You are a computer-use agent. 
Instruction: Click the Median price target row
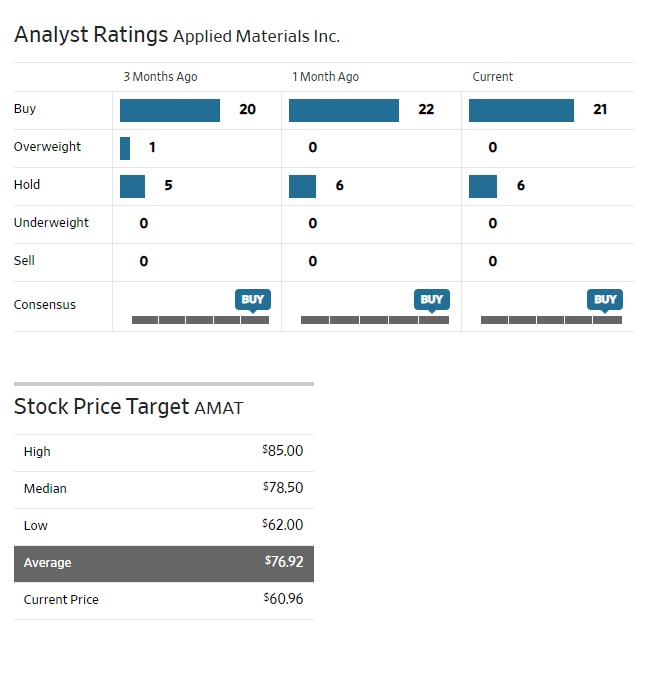(163, 489)
